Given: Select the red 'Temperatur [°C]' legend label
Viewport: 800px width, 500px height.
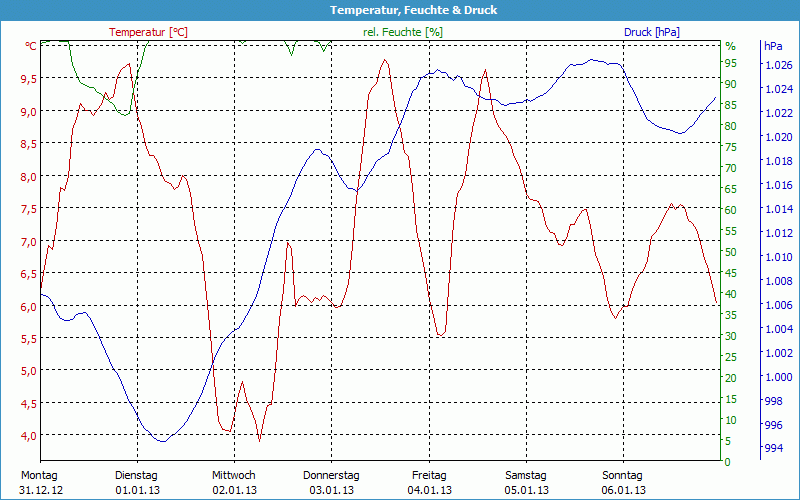Looking at the screenshot, I should pyautogui.click(x=148, y=32).
